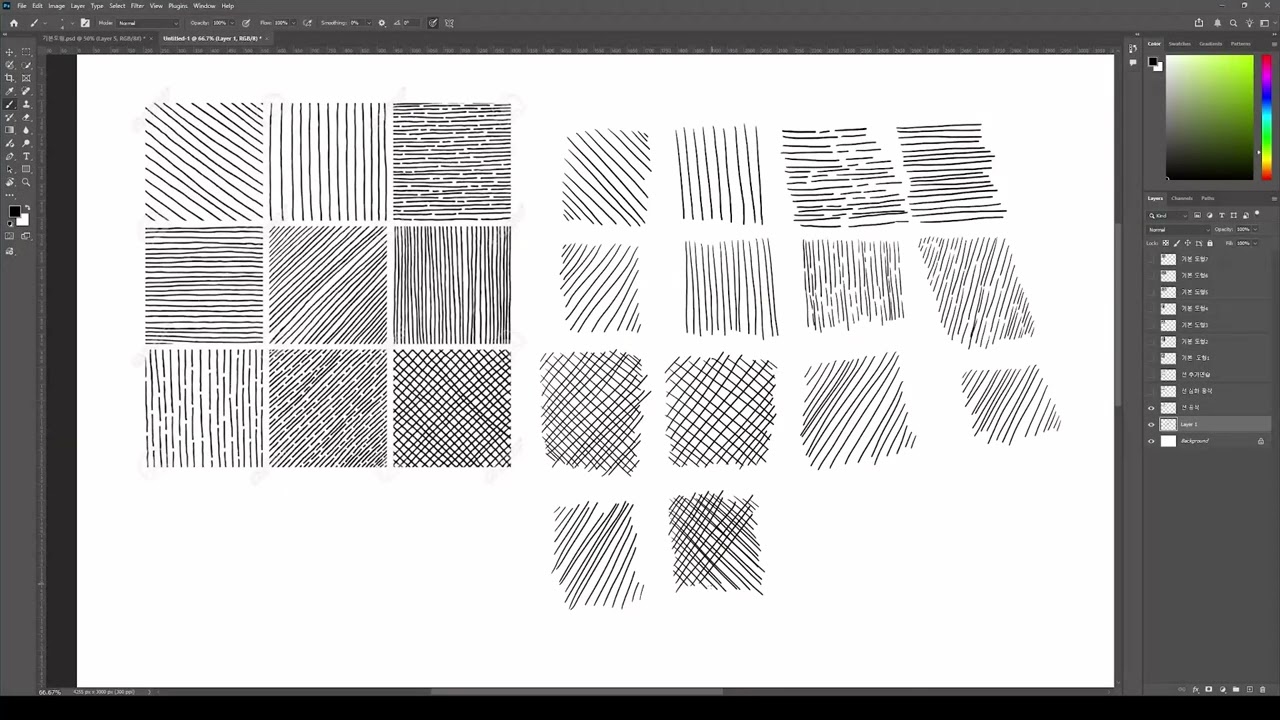
Task: Open smoothing options gear
Action: (x=382, y=22)
